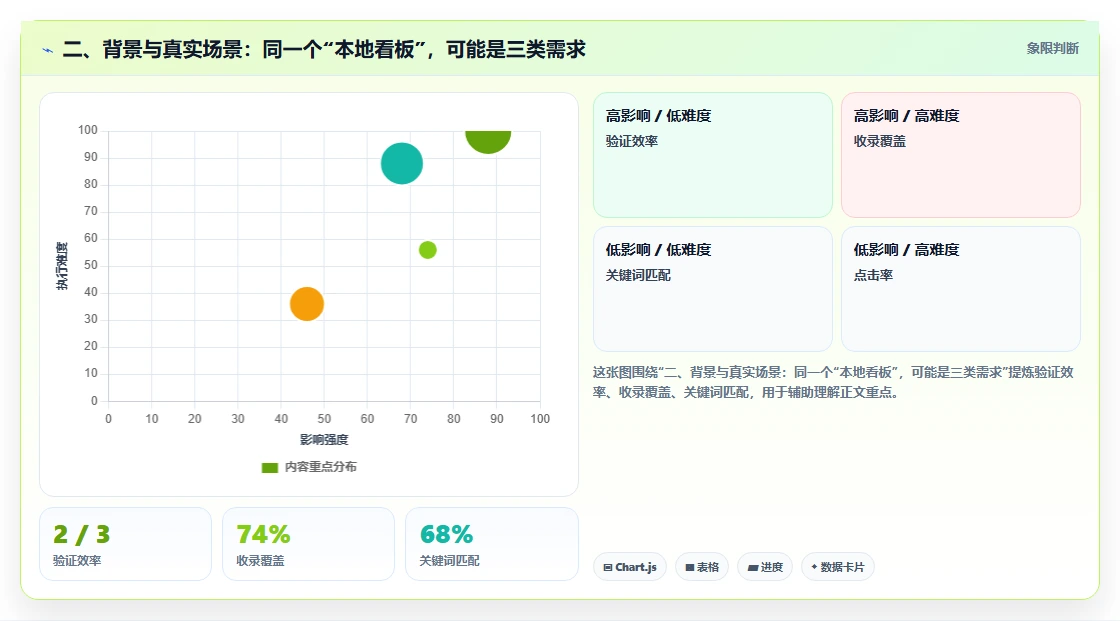Click the 低影响 / 低难度 quadrant heading
The width and height of the screenshot is (1120, 621).
pos(658,249)
